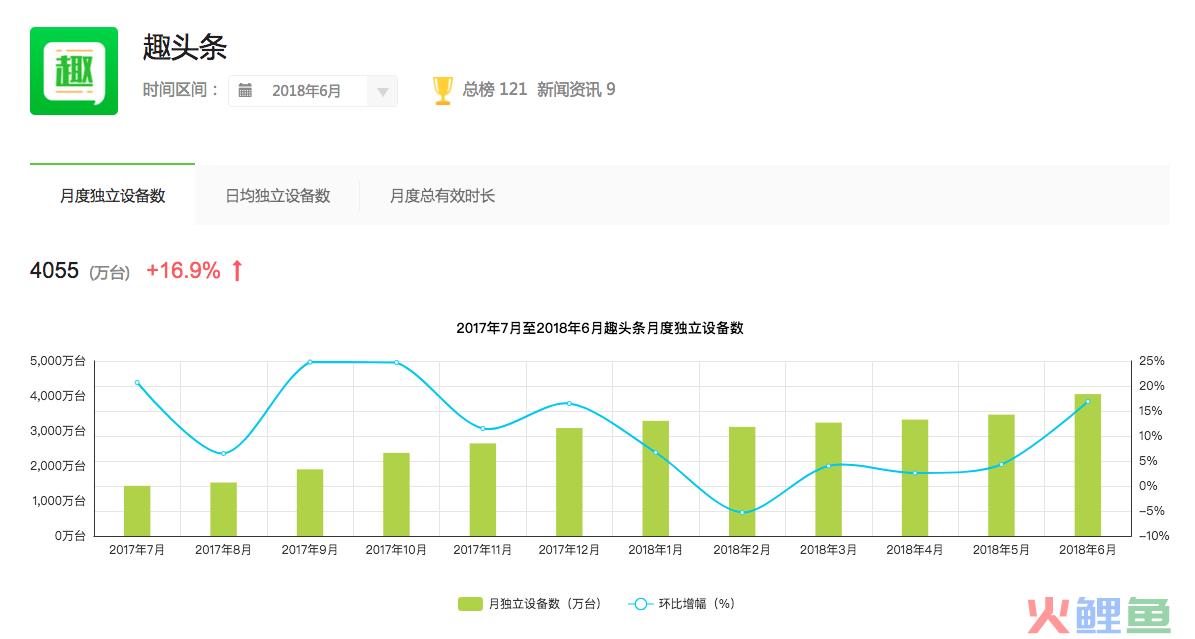1195x639 pixels.
Task: Click the 2018年5月 green bar
Action: pyautogui.click(x=1001, y=475)
